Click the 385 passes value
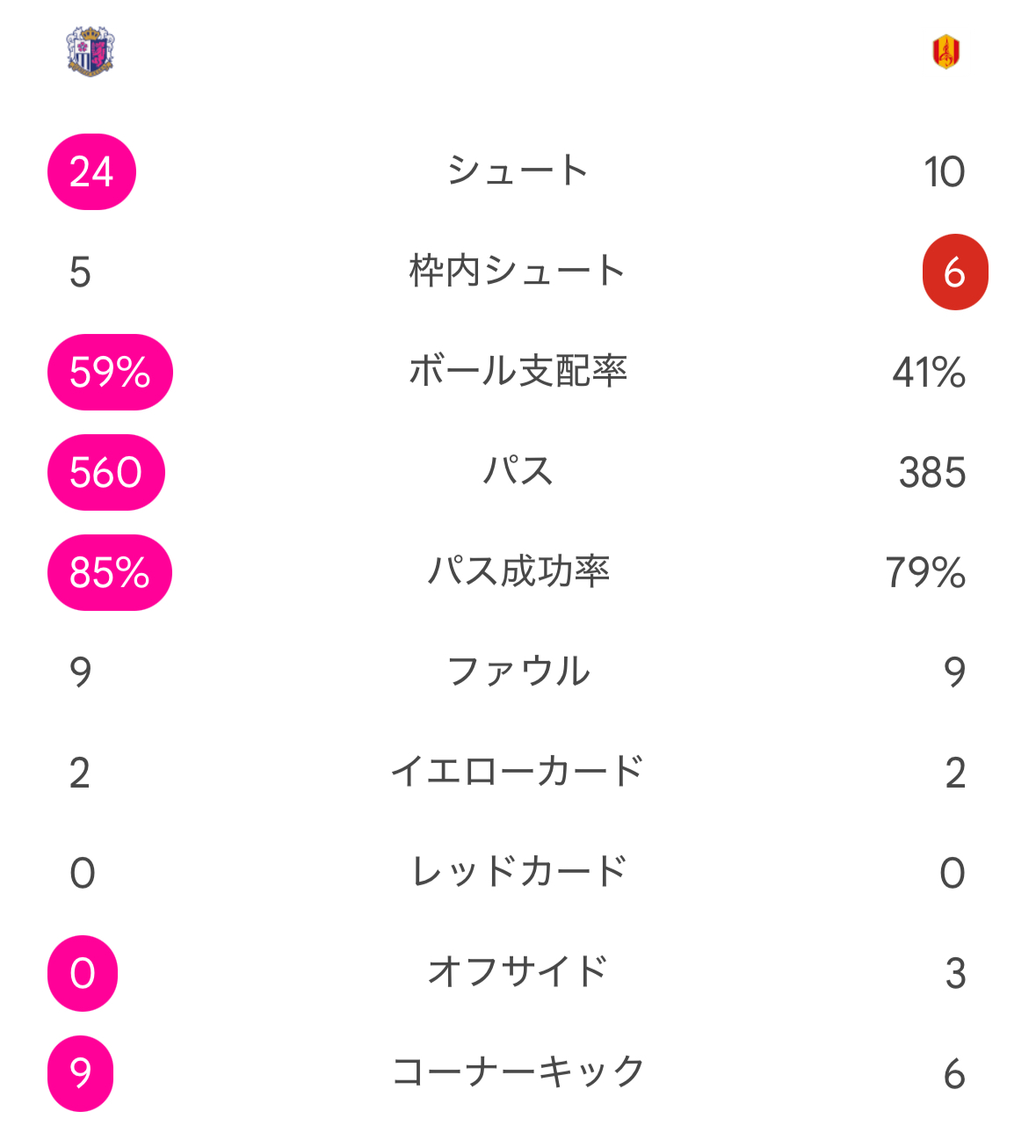This screenshot has width=1036, height=1148. (932, 473)
